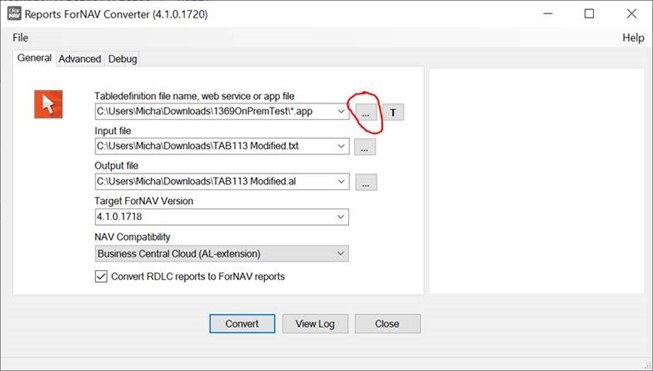Open the Help menu
The width and height of the screenshot is (653, 371).
click(x=633, y=38)
